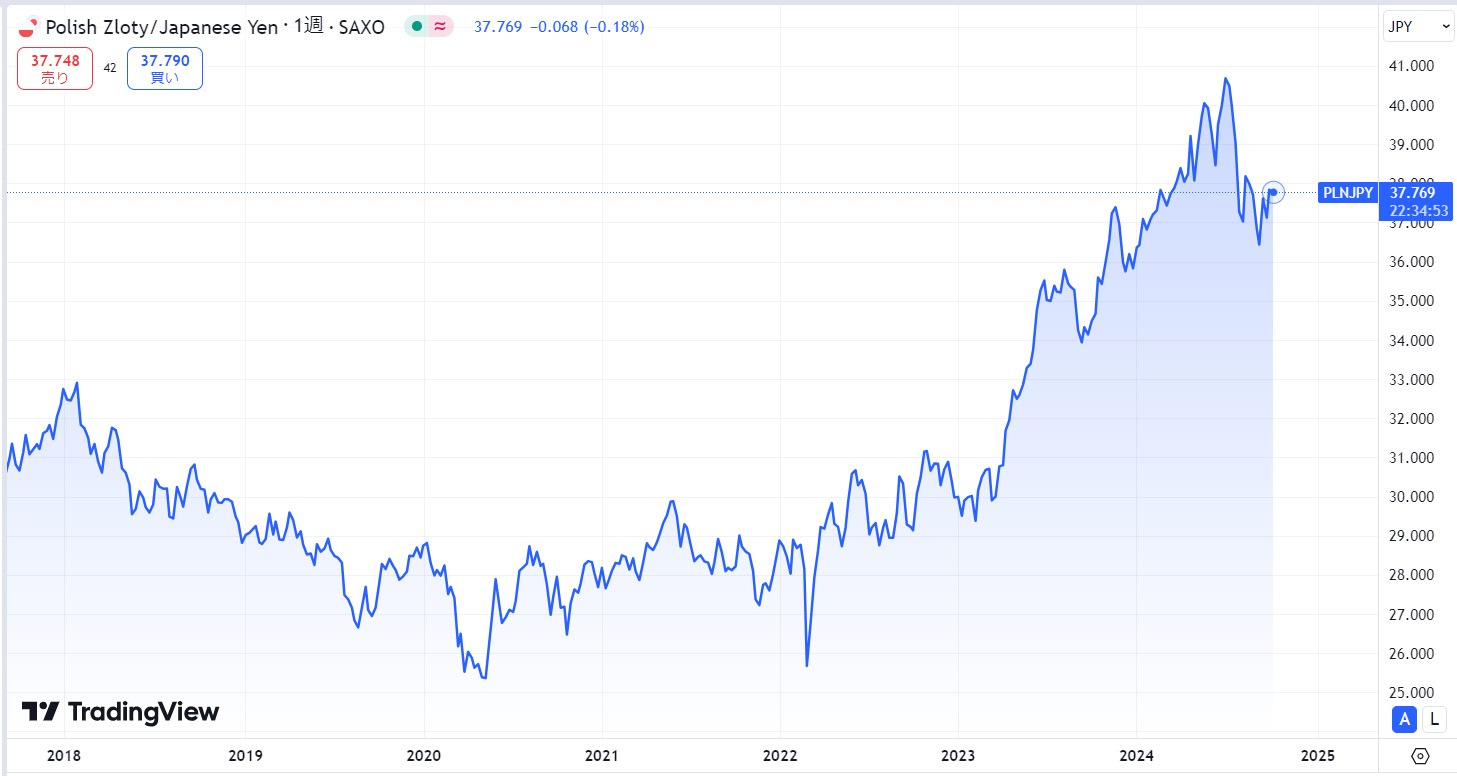Click the 31.000 price axis label
The width and height of the screenshot is (1457, 776).
click(1414, 458)
